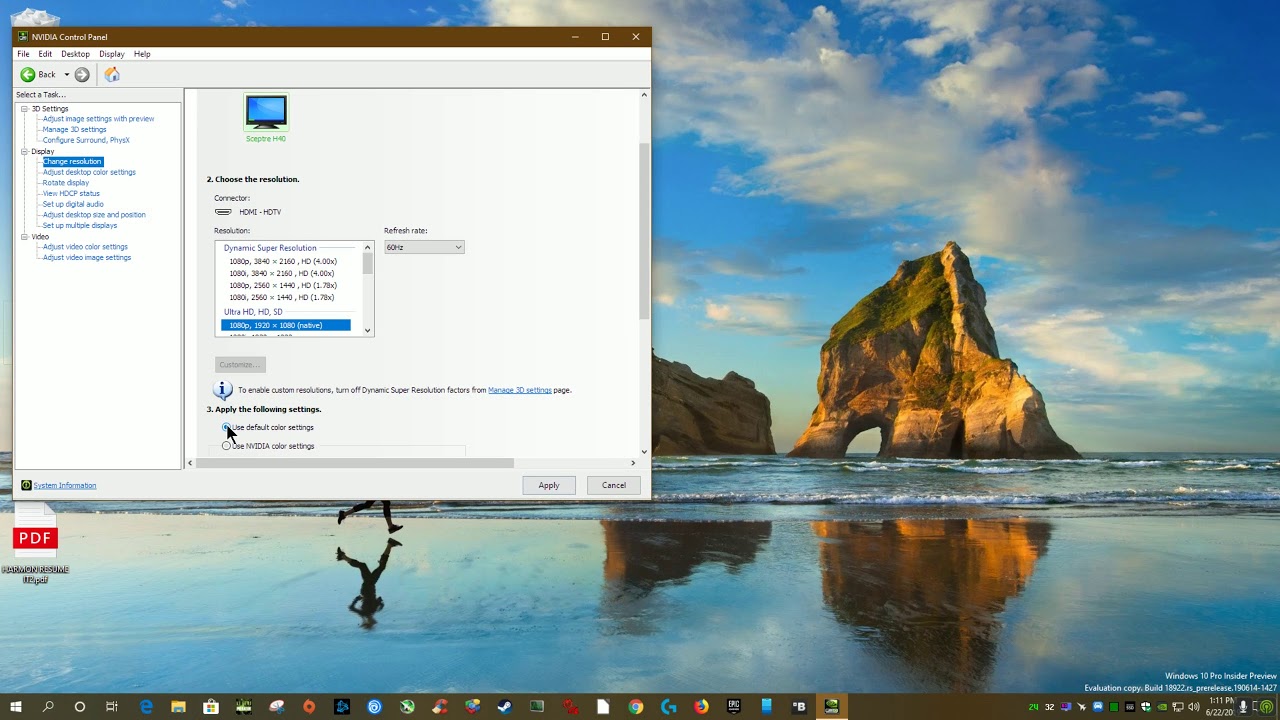The width and height of the screenshot is (1280, 720).
Task: Launch Firefox from taskbar
Action: click(x=701, y=707)
